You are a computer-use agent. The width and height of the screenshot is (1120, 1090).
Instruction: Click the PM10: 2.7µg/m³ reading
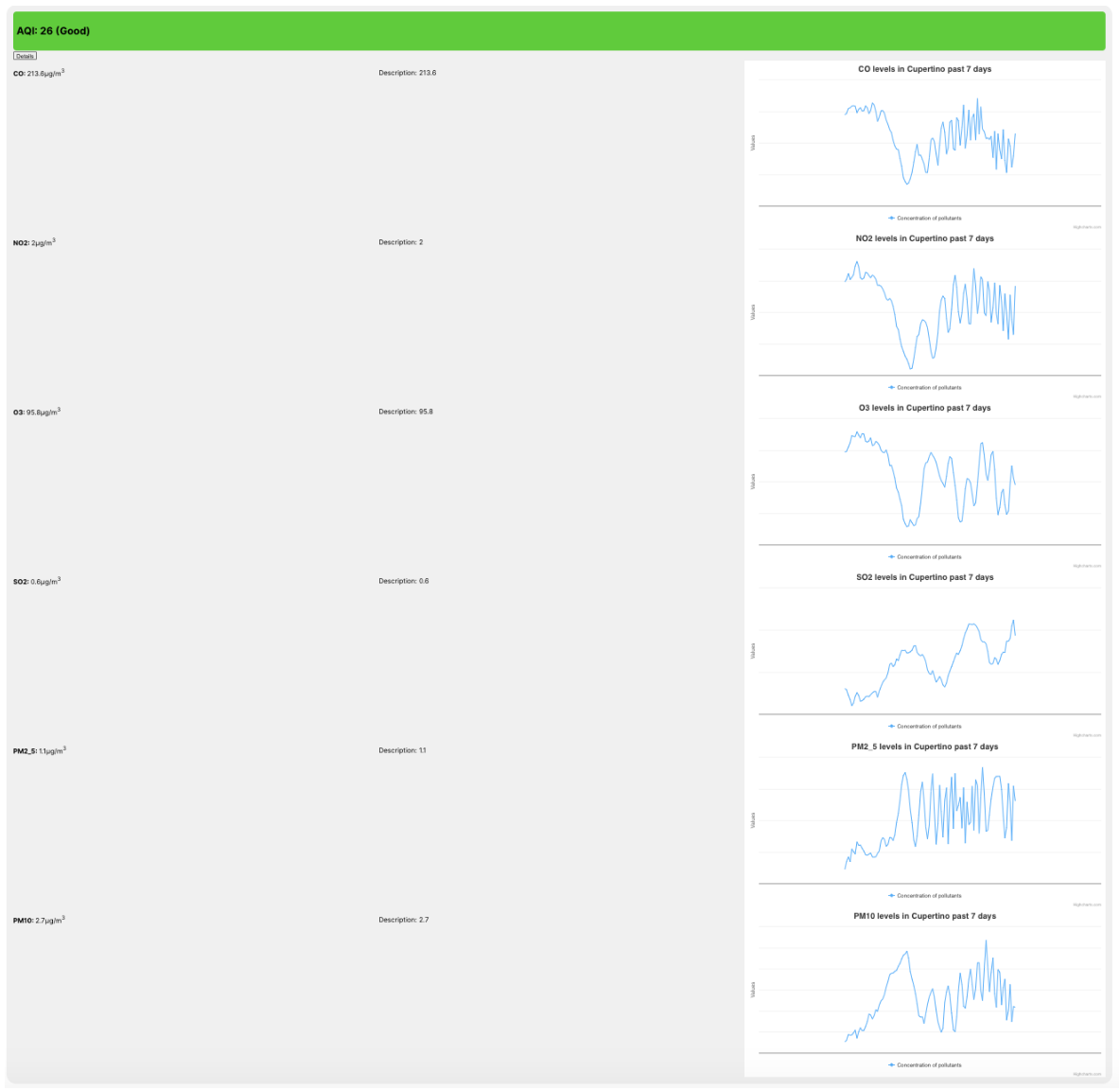coord(39,920)
